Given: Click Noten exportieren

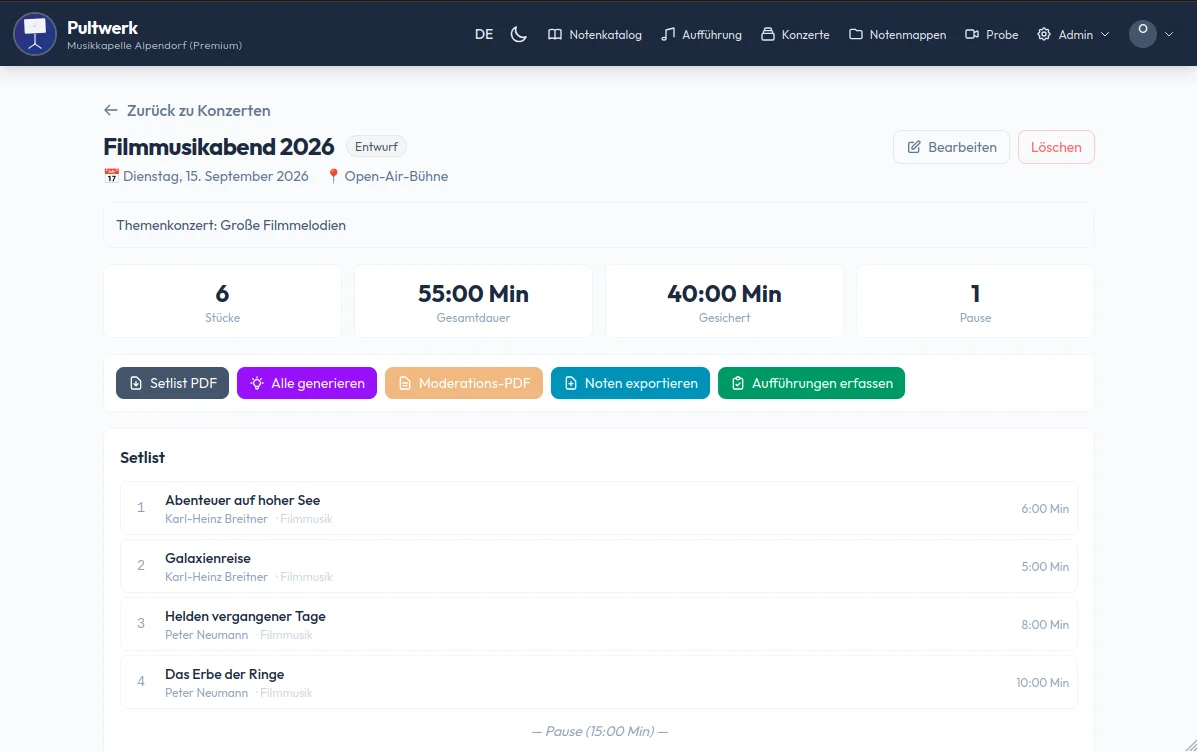Looking at the screenshot, I should tap(630, 383).
